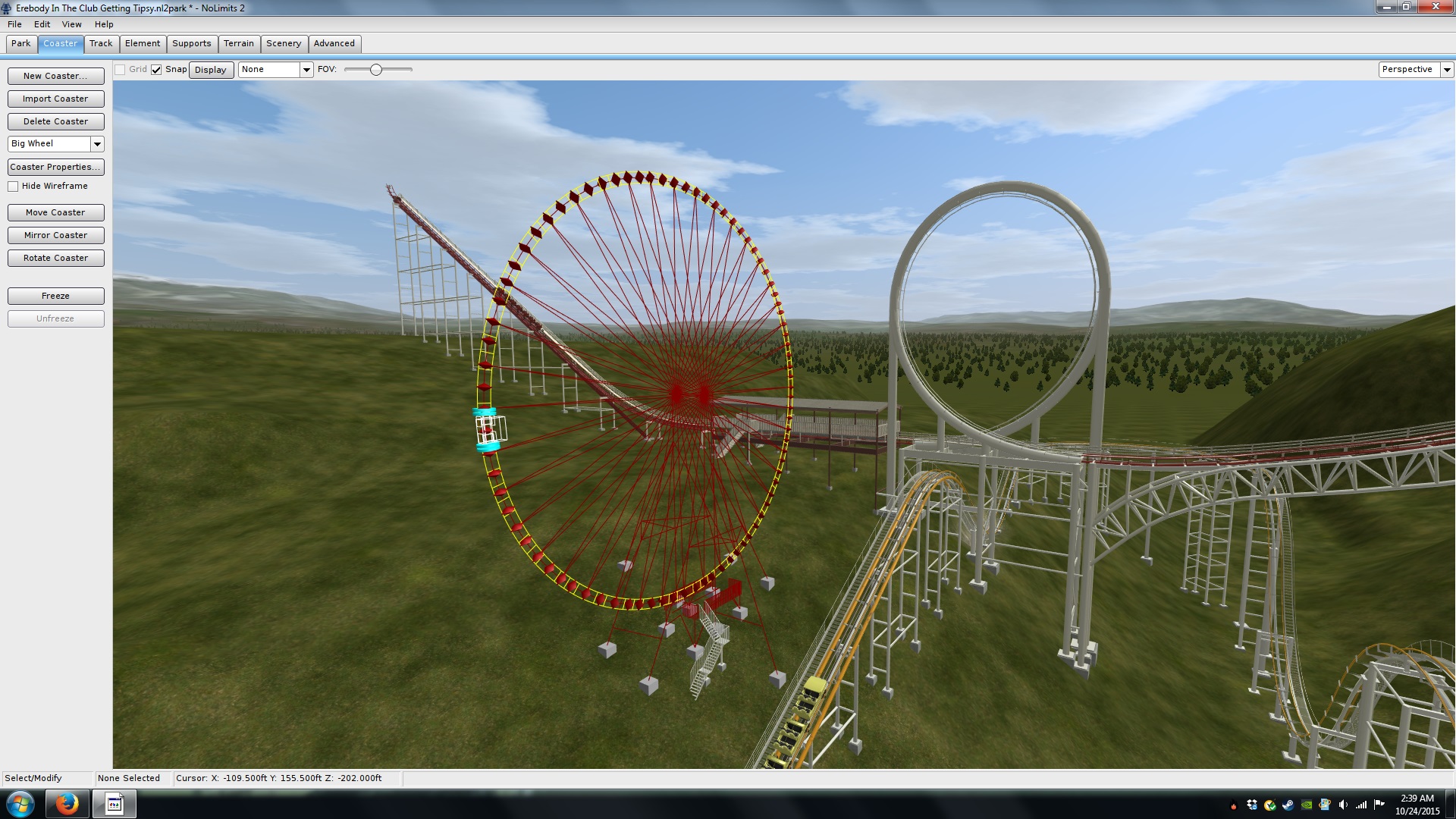Image resolution: width=1456 pixels, height=819 pixels.
Task: Click the Coaster Properties button
Action: pos(55,167)
